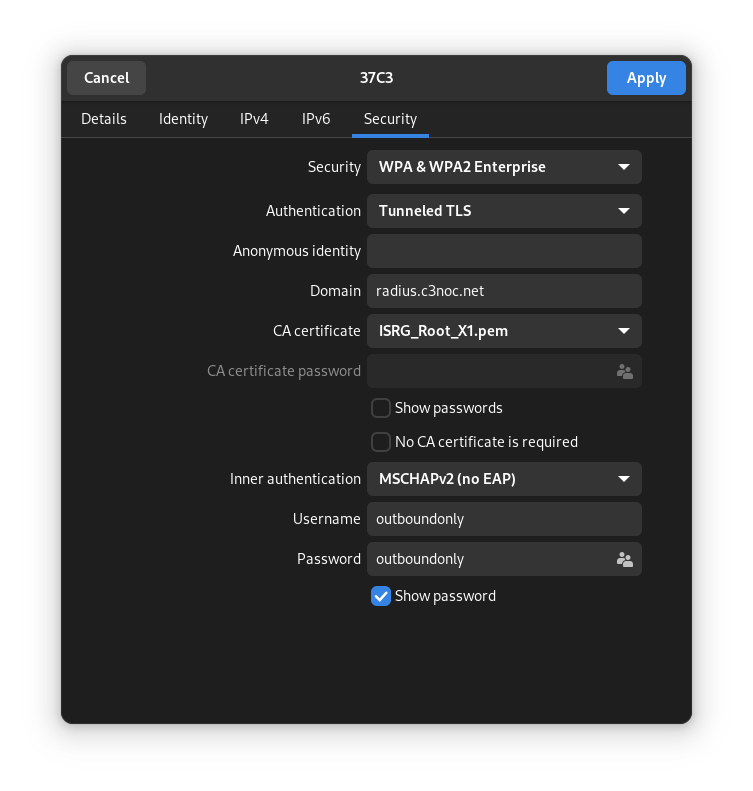
Task: Click the Anonymous identity label
Action: tap(297, 251)
